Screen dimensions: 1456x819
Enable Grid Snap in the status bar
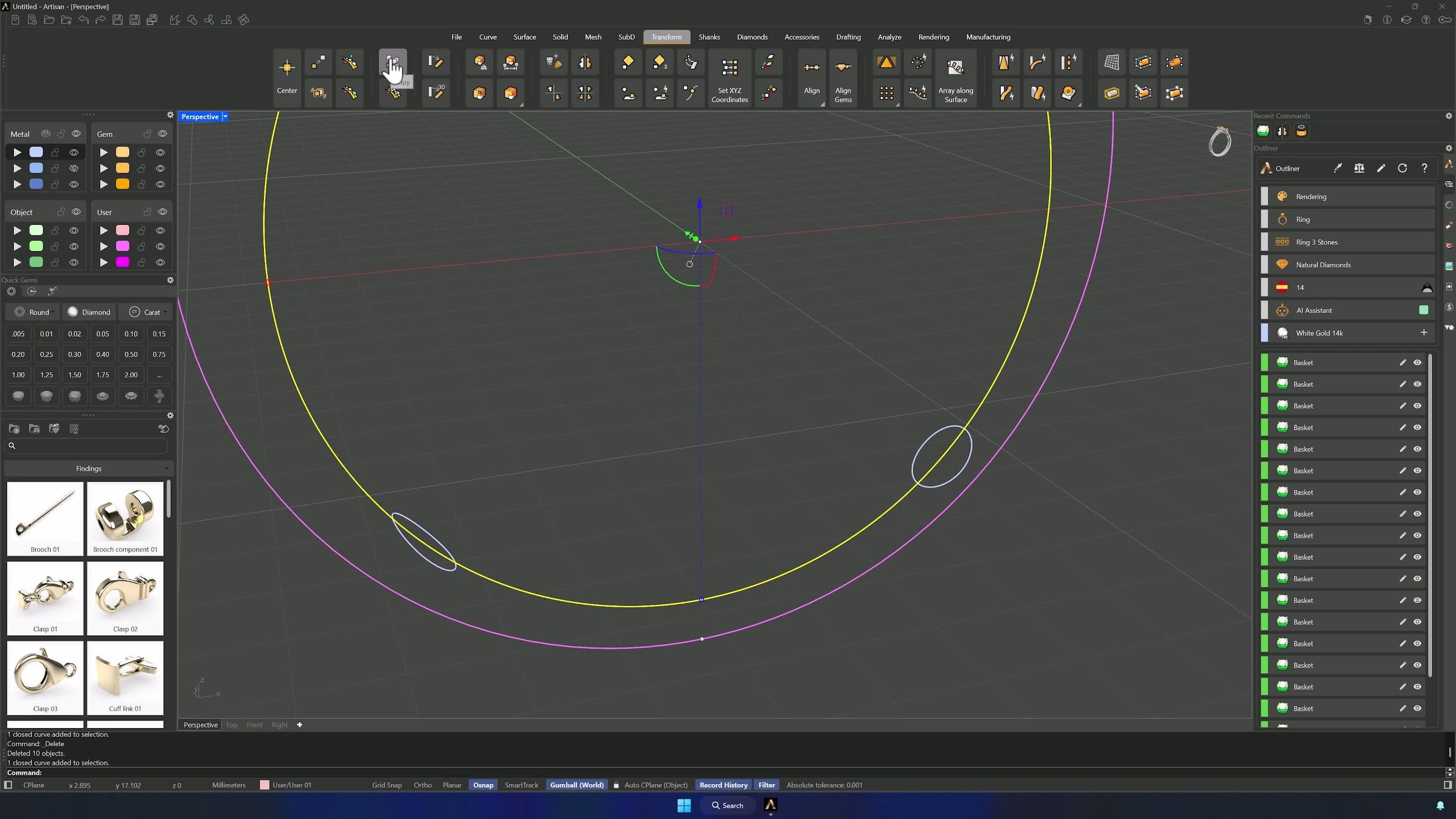point(387,785)
